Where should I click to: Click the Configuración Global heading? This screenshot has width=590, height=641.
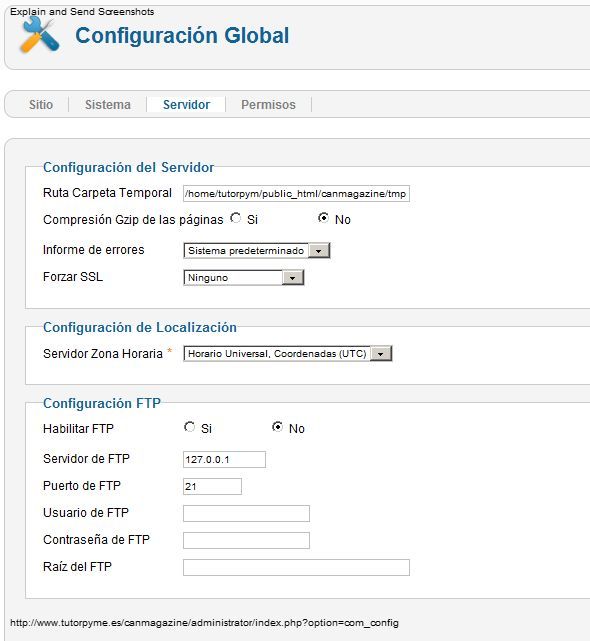coord(182,36)
